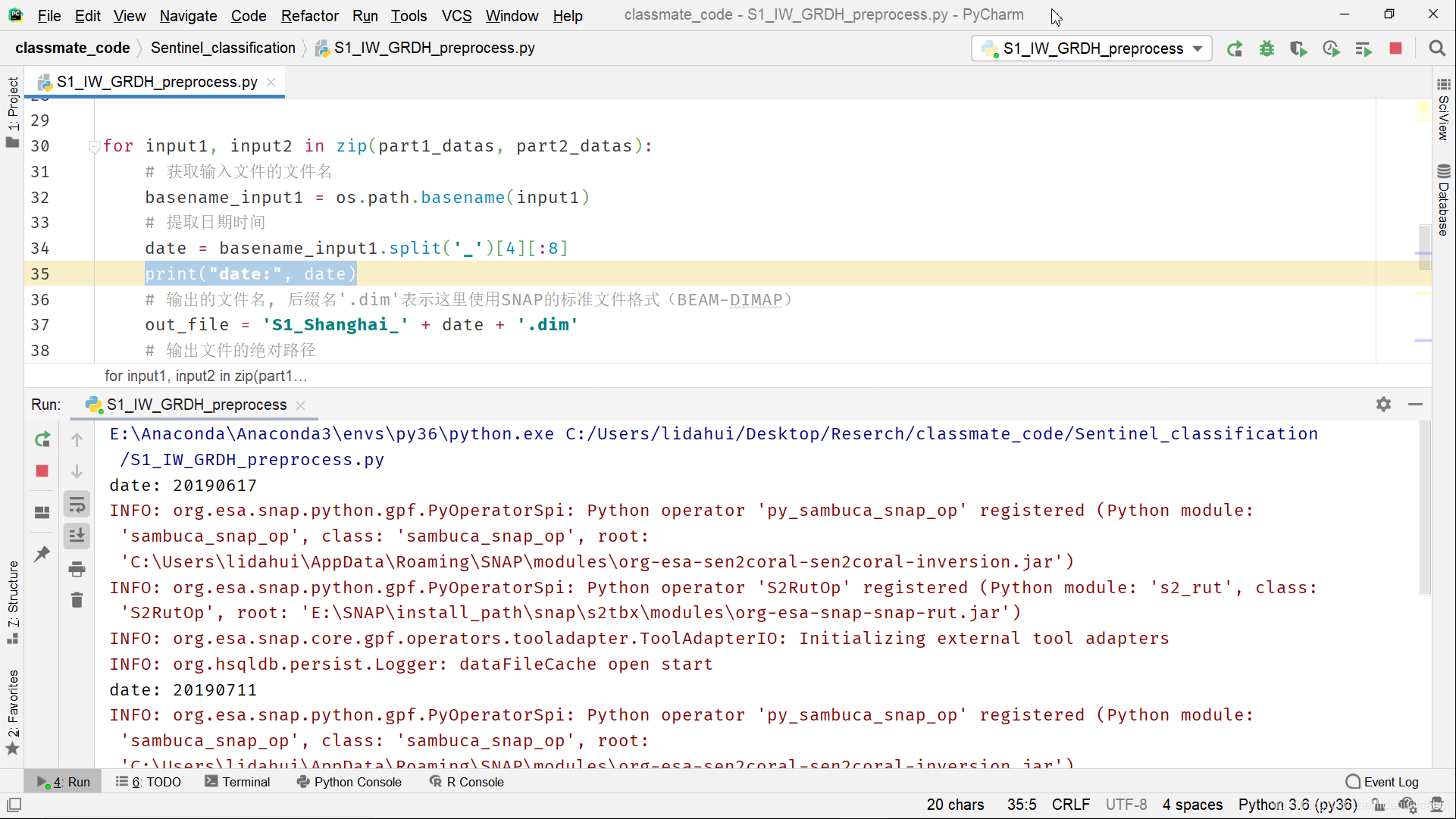This screenshot has height=819, width=1456.
Task: Stop process in the Run panel sidebar
Action: (x=42, y=471)
